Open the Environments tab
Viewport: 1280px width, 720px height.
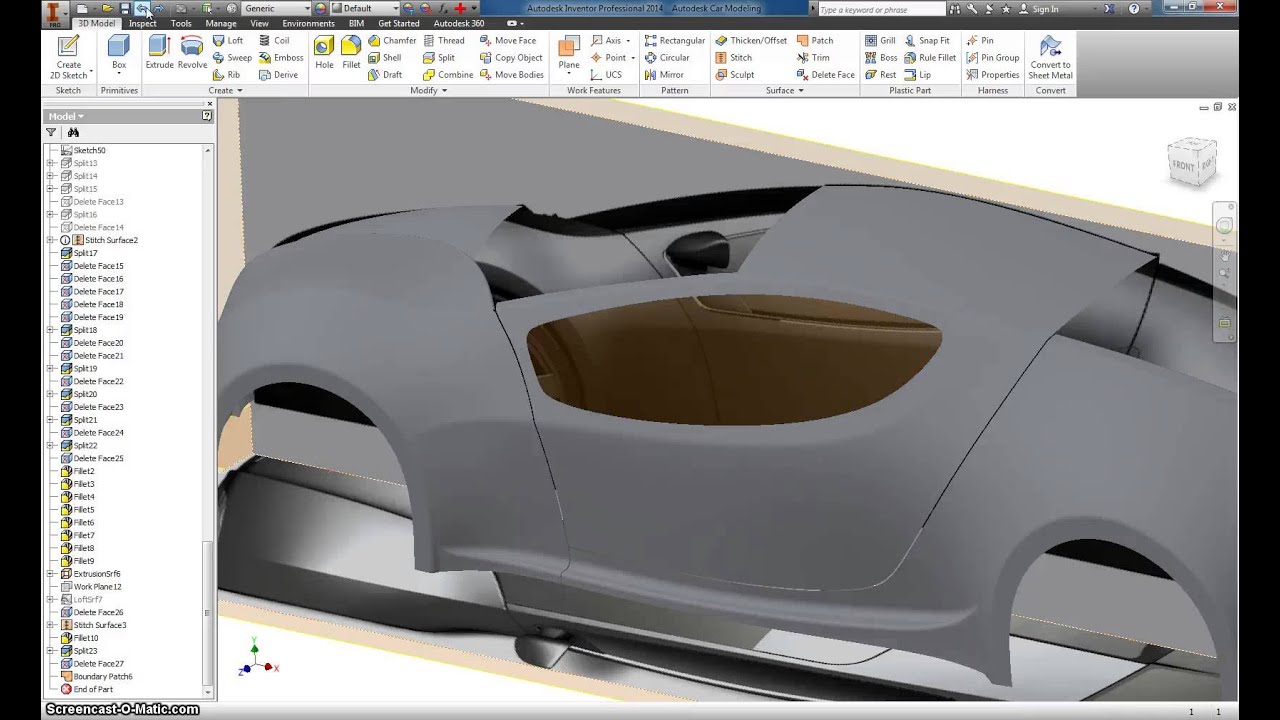[x=308, y=23]
